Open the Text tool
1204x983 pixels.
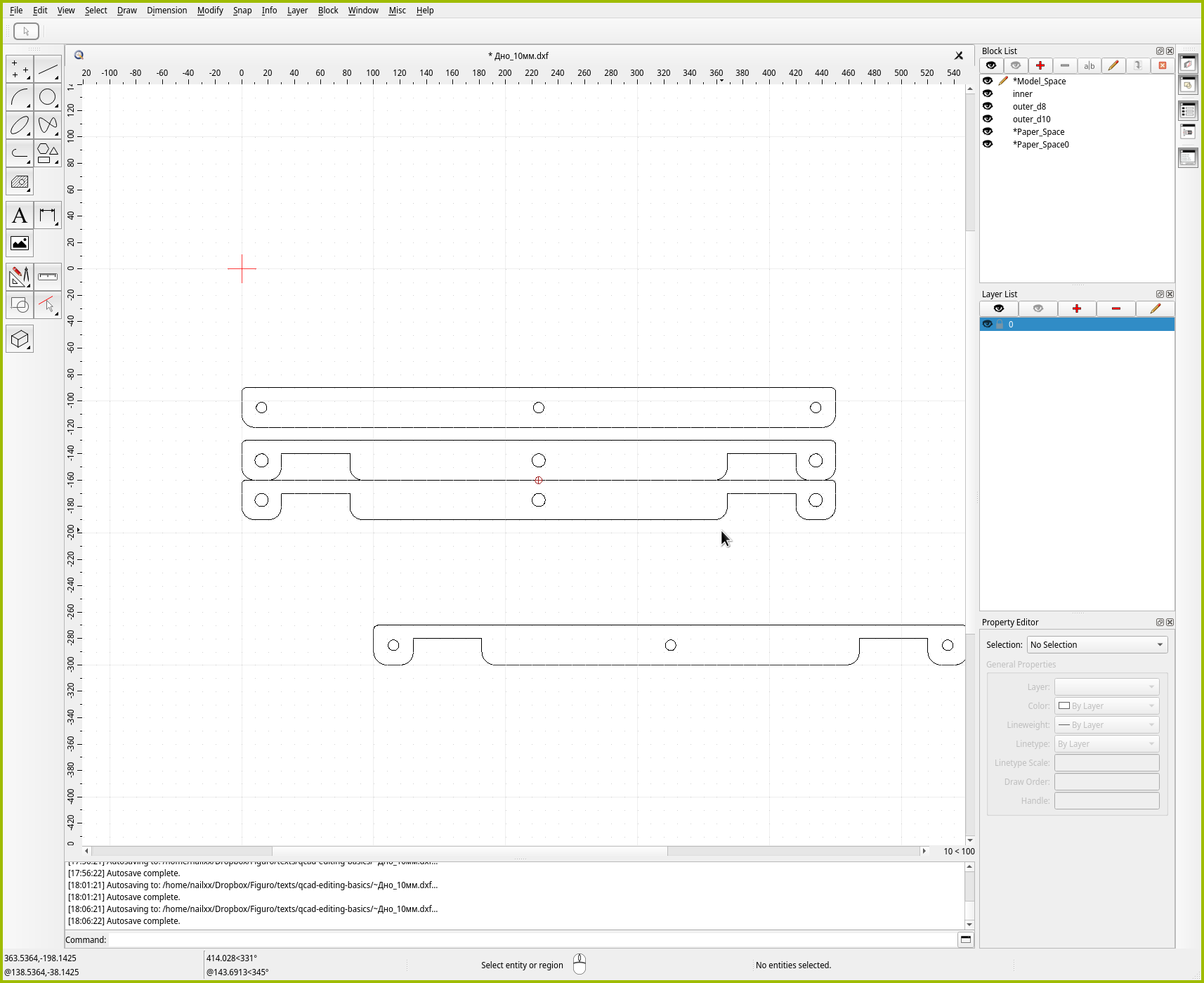(20, 216)
